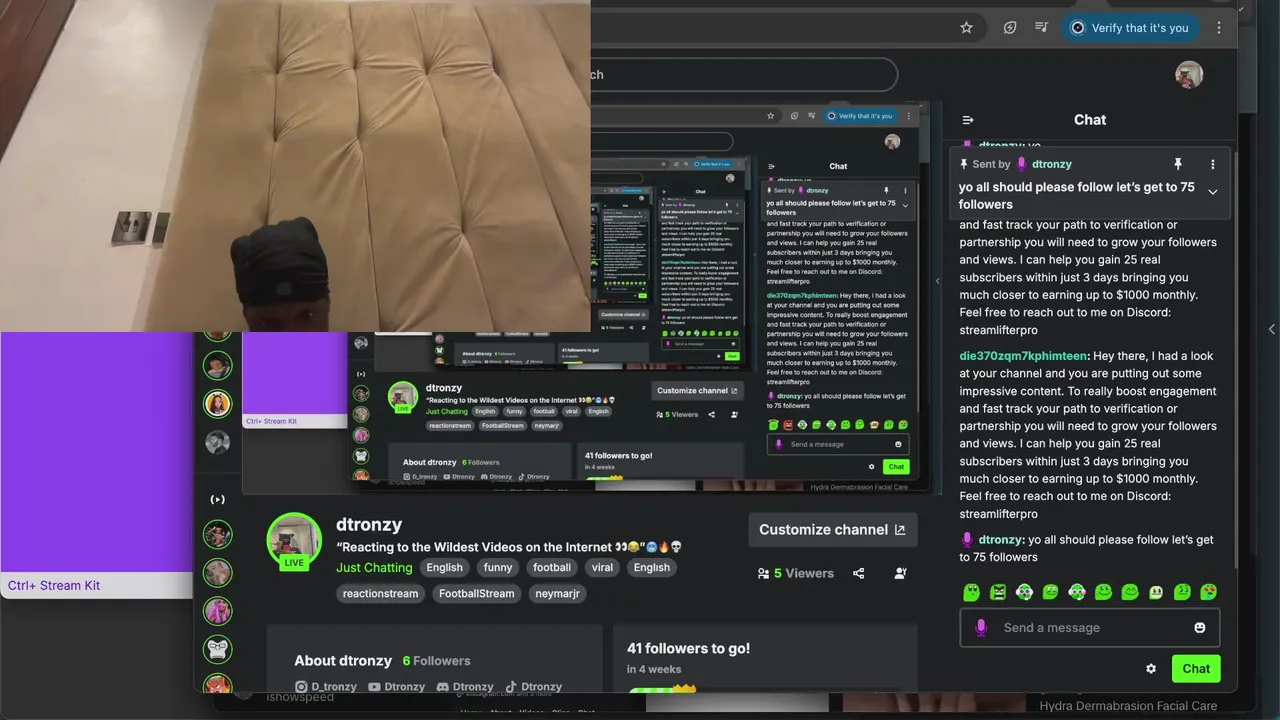This screenshot has height=720, width=1280.
Task: Select the neymarjr tag
Action: pyautogui.click(x=557, y=594)
